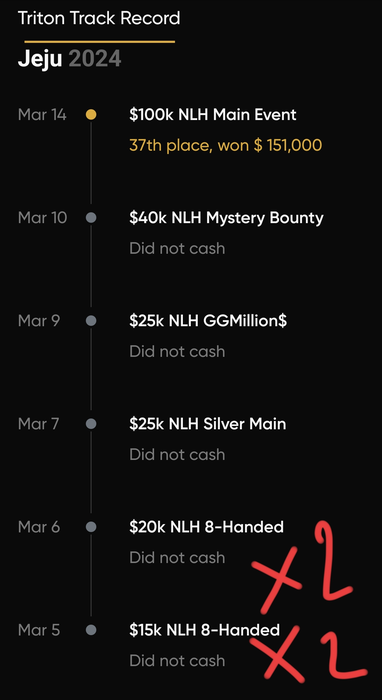
Task: Open the $15k NLH 8-Handed event
Action: coord(204,630)
